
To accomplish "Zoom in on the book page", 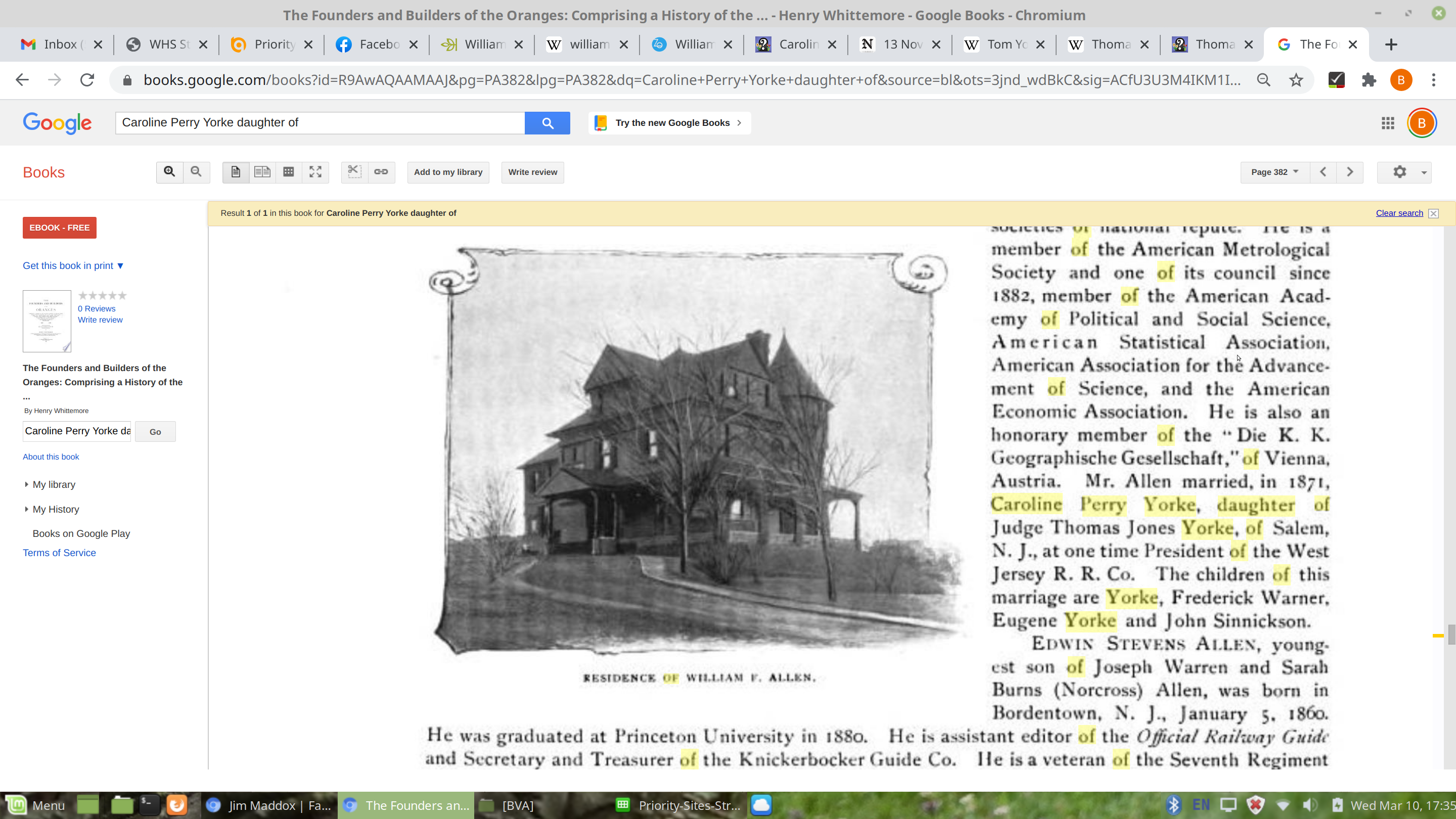I will tap(169, 172).
